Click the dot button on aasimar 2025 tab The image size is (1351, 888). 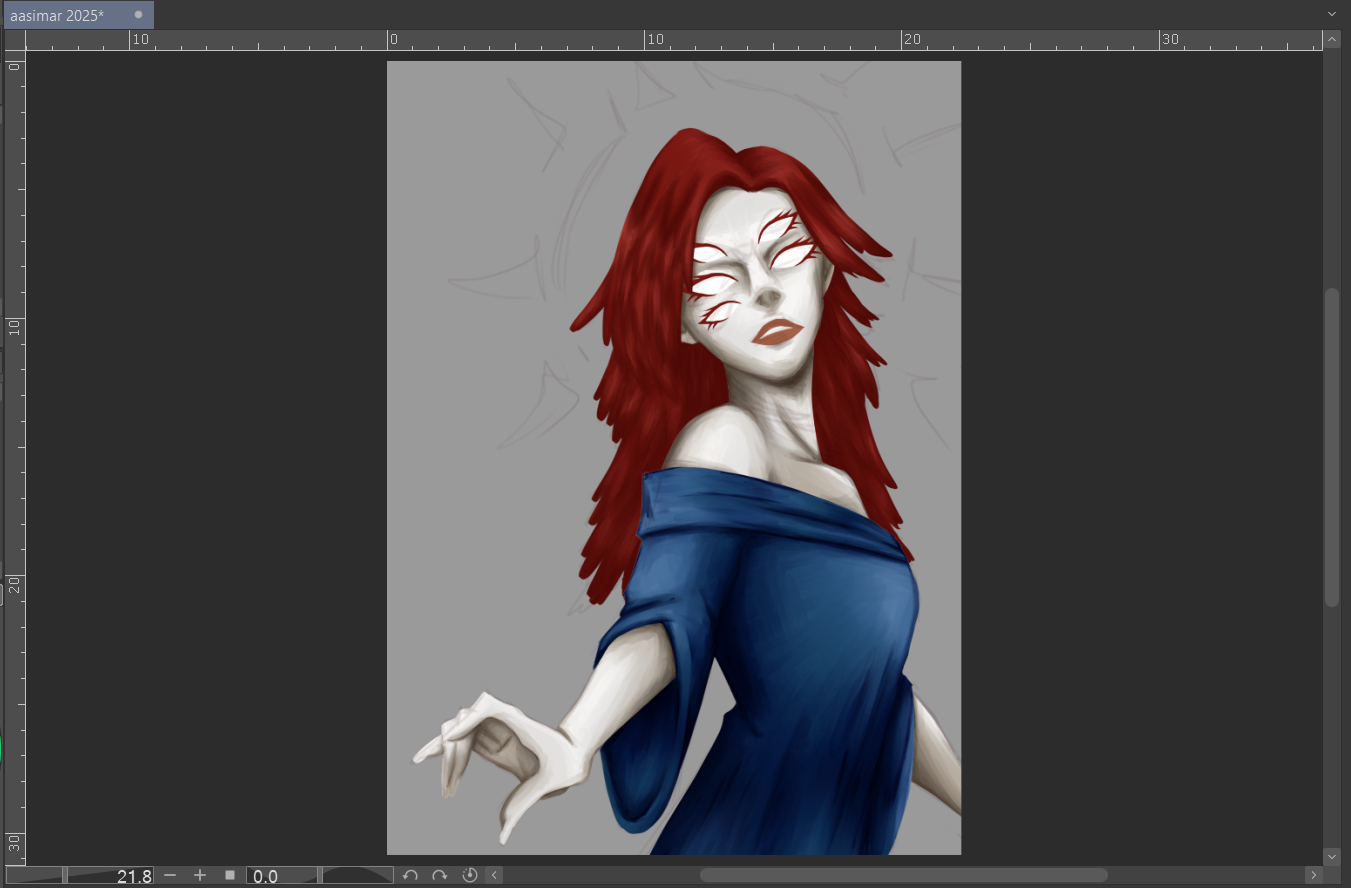tap(138, 15)
